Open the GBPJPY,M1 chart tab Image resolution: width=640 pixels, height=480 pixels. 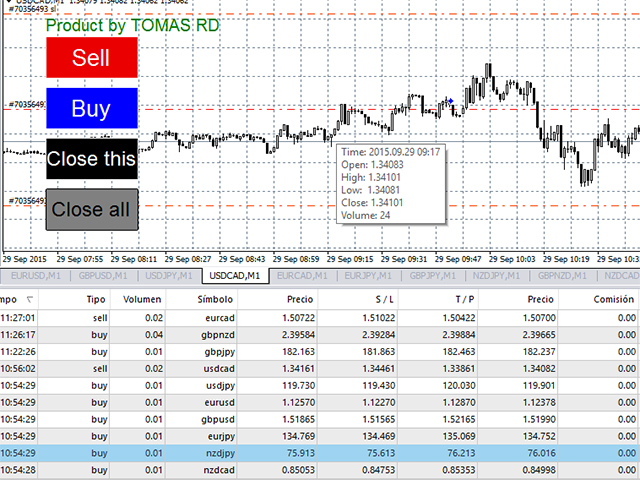click(x=433, y=276)
